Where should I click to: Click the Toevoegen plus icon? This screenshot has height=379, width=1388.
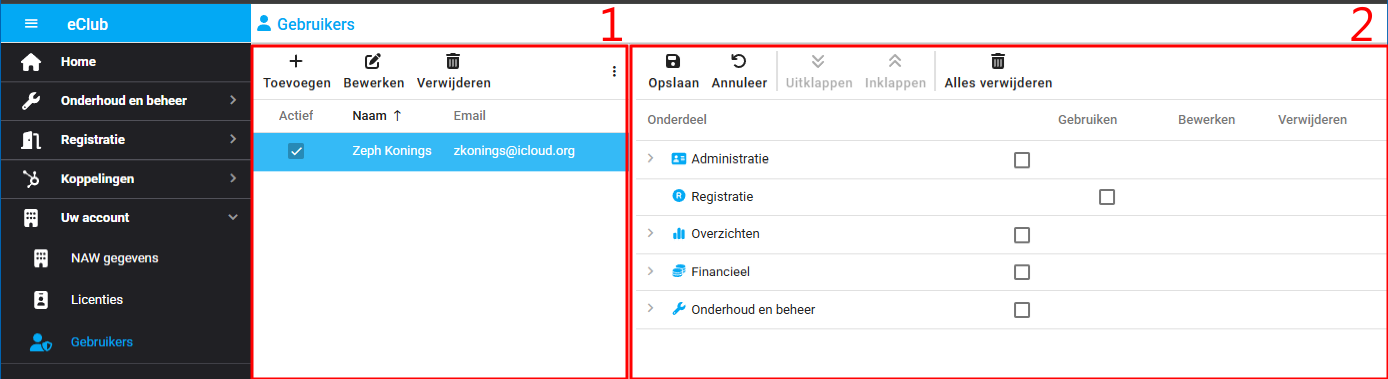pos(295,61)
